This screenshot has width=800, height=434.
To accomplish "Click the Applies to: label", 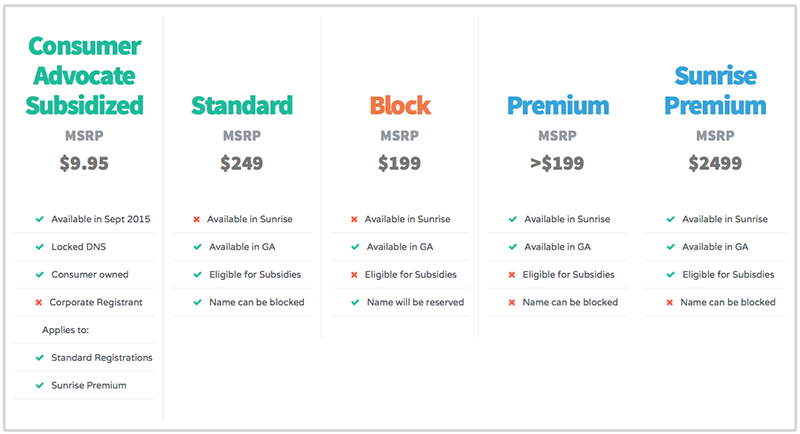I will (x=65, y=330).
